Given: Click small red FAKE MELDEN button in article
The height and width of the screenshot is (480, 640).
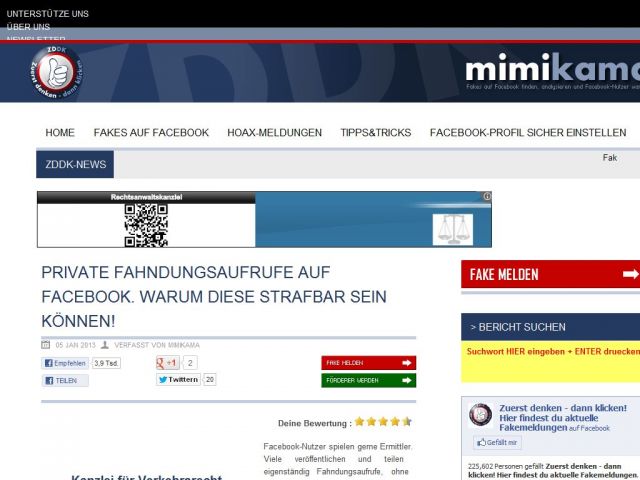Looking at the screenshot, I should coord(369,363).
